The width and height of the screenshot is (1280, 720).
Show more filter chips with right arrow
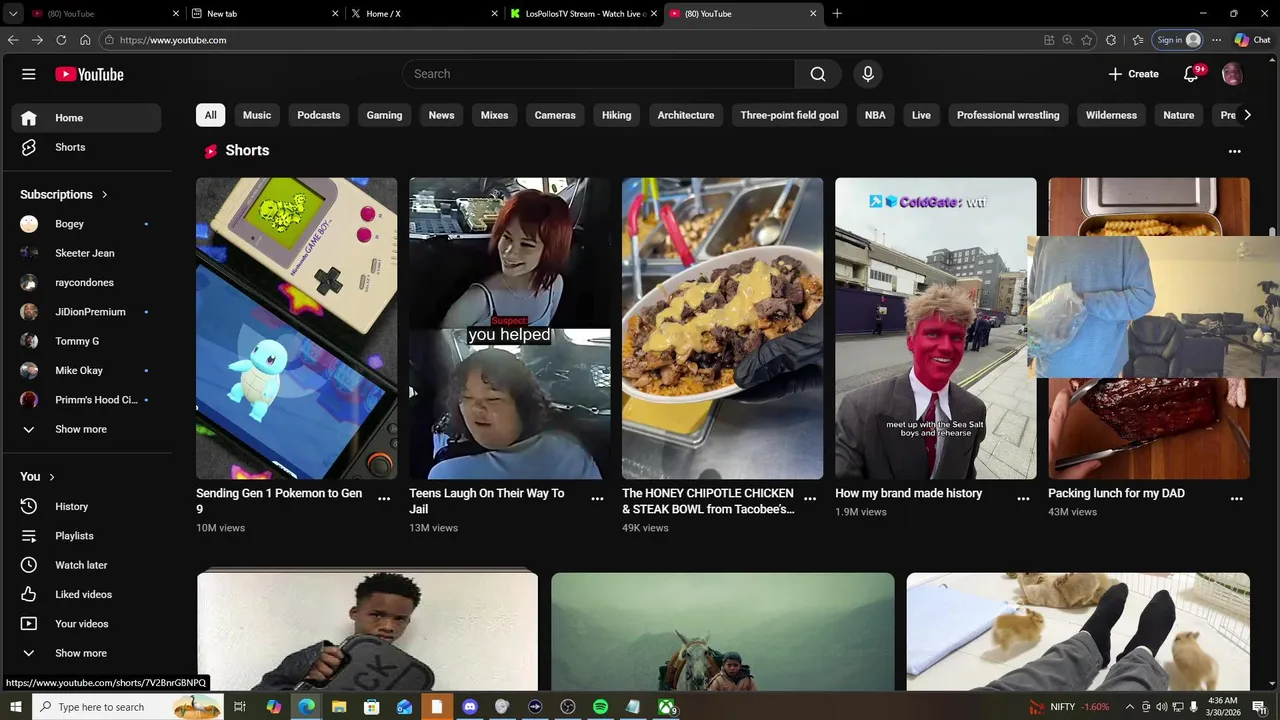pyautogui.click(x=1247, y=115)
